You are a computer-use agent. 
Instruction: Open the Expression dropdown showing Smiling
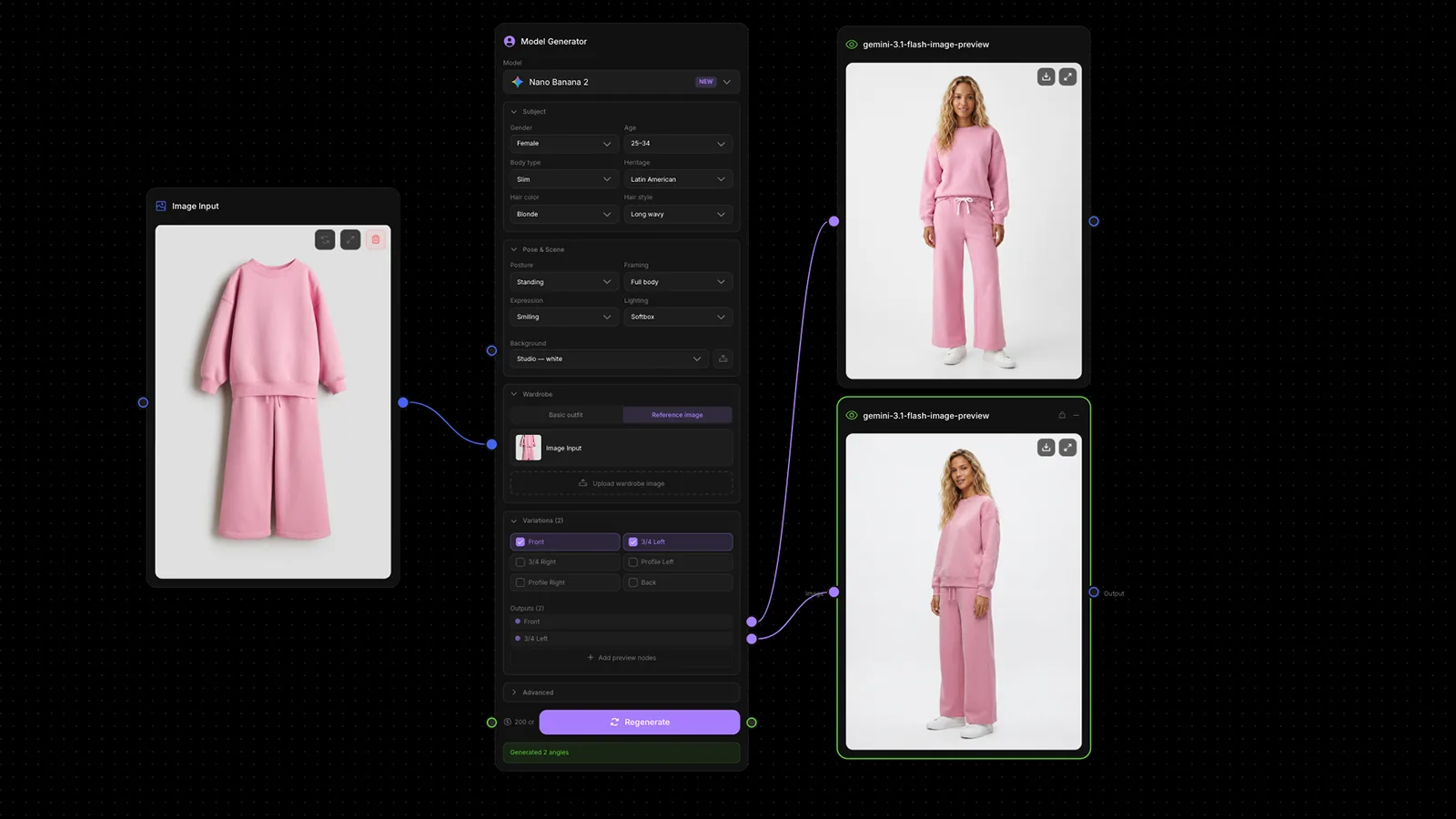point(564,317)
